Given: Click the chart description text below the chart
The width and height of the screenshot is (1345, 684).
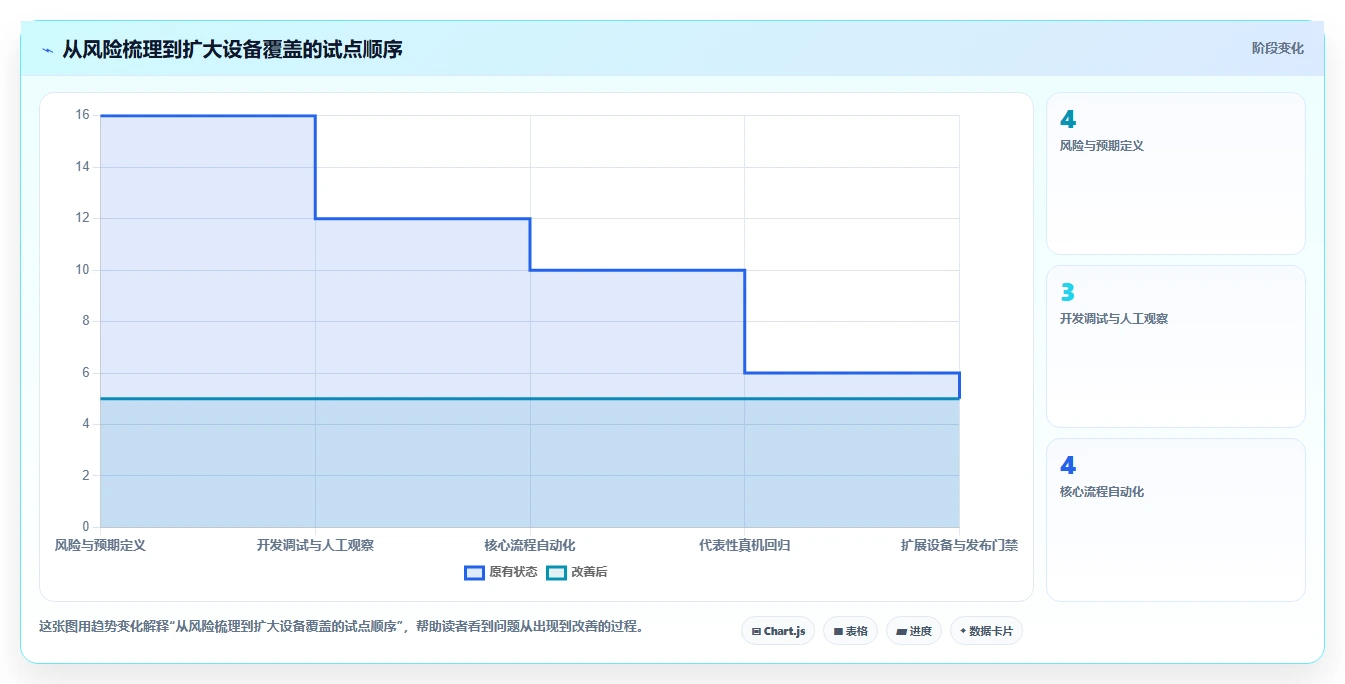Looking at the screenshot, I should click(341, 627).
